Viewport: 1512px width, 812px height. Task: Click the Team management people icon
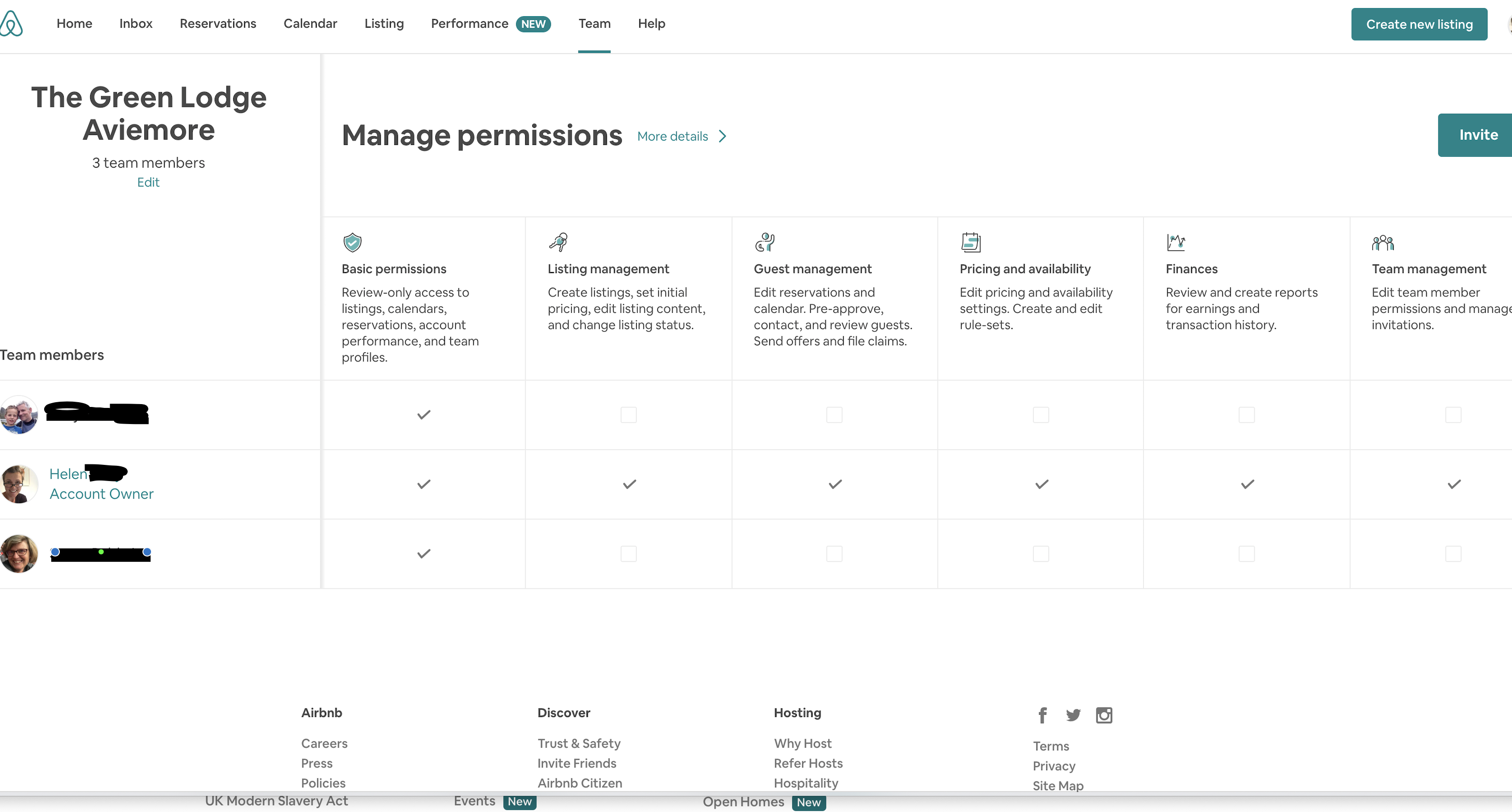click(1382, 242)
